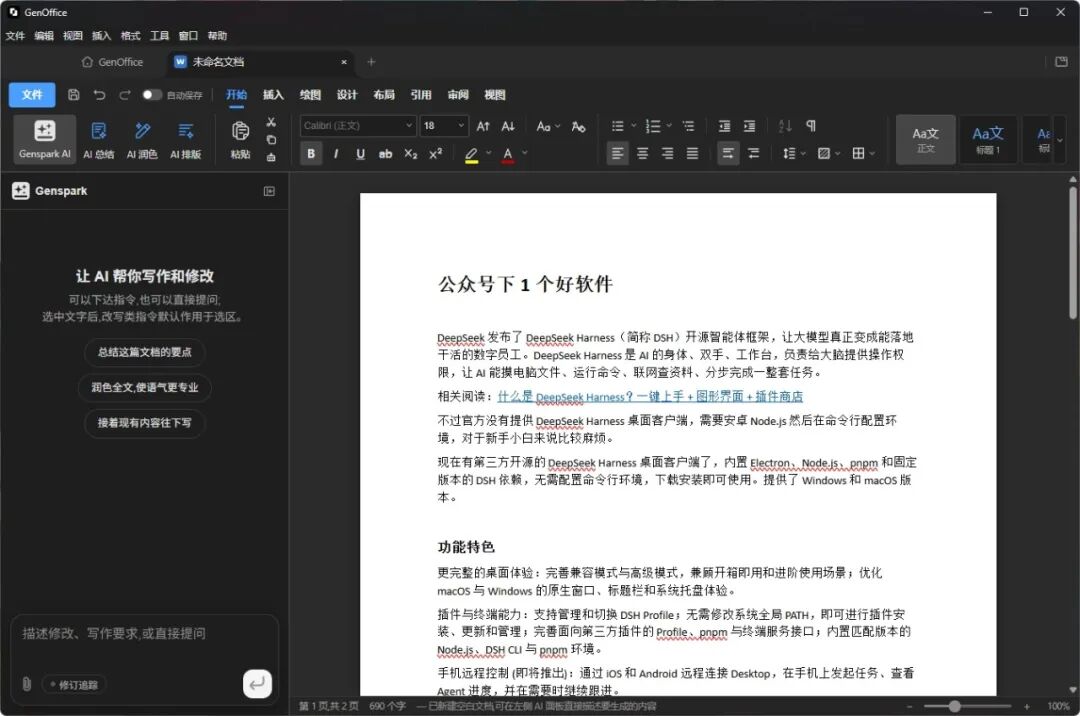Apply the AI 润色 polish tool

pos(142,140)
